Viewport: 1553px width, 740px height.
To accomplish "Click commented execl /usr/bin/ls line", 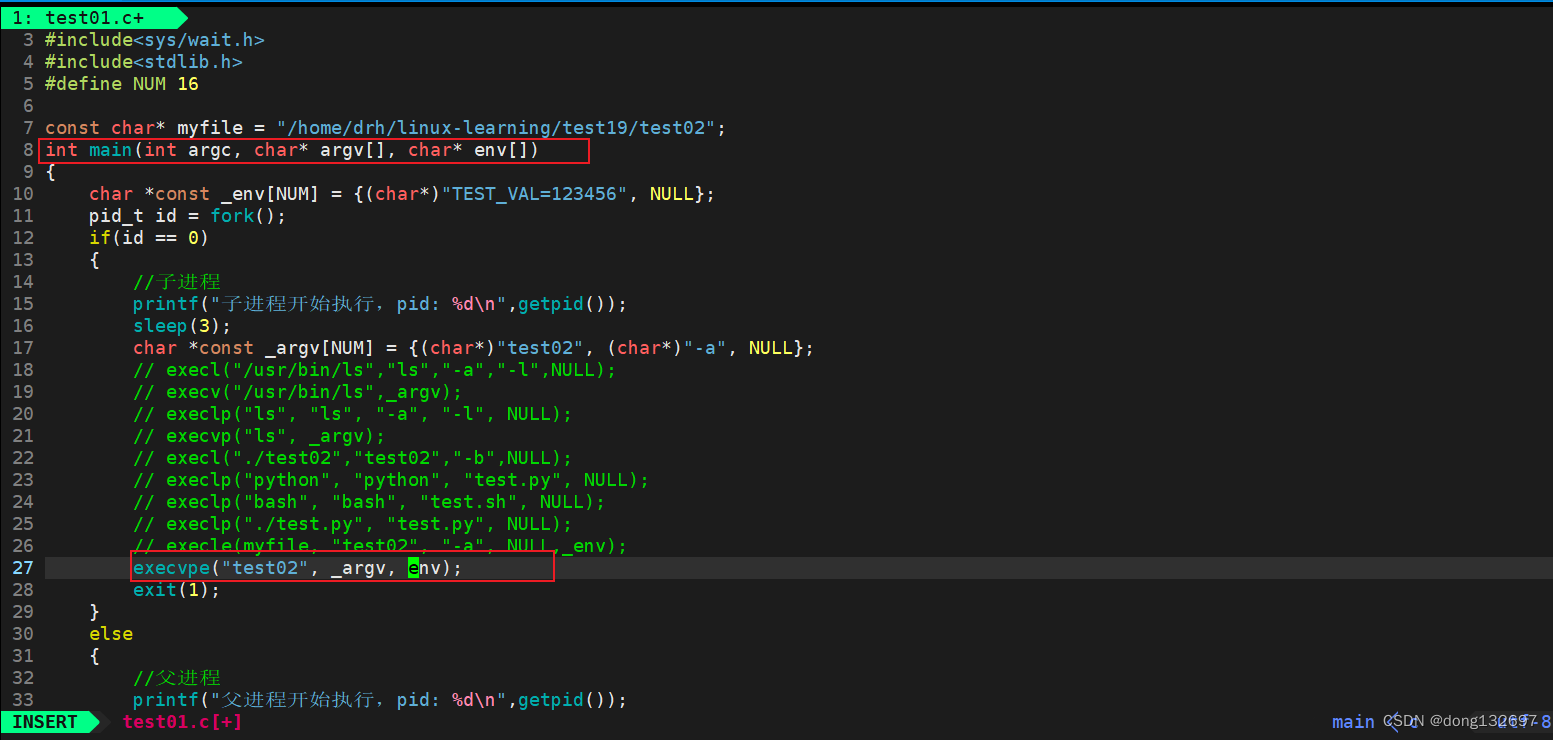I will click(375, 370).
